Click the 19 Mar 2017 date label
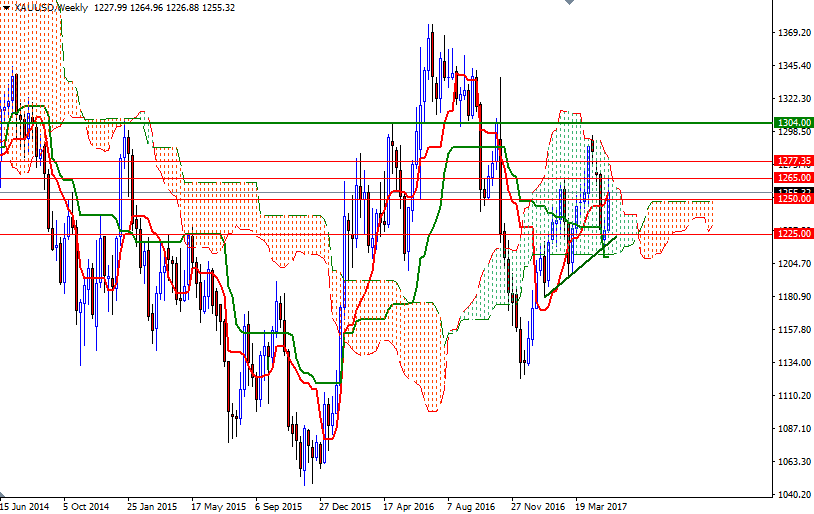814x514 pixels. coord(601,506)
